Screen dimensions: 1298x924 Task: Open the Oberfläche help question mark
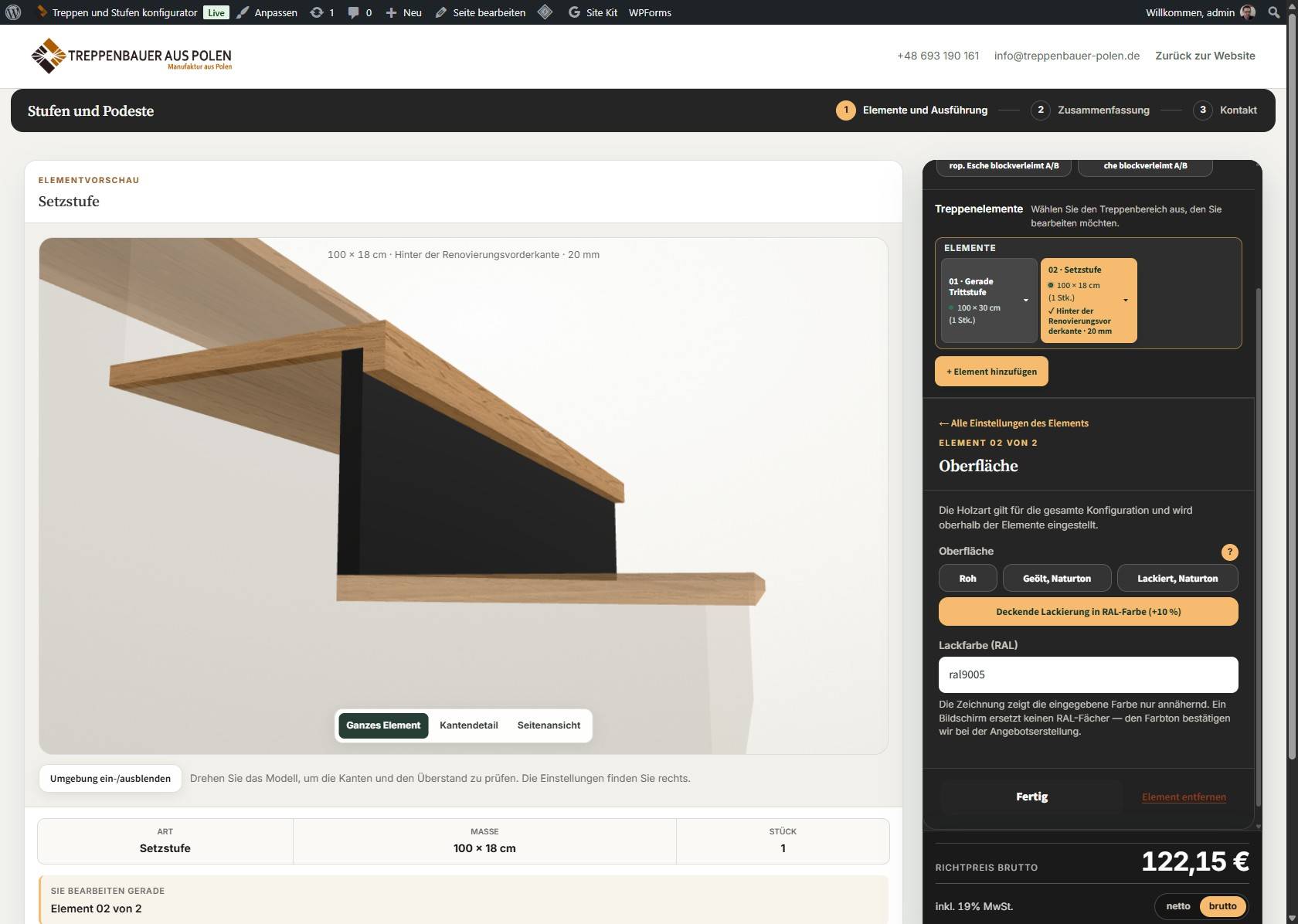[x=1229, y=552]
